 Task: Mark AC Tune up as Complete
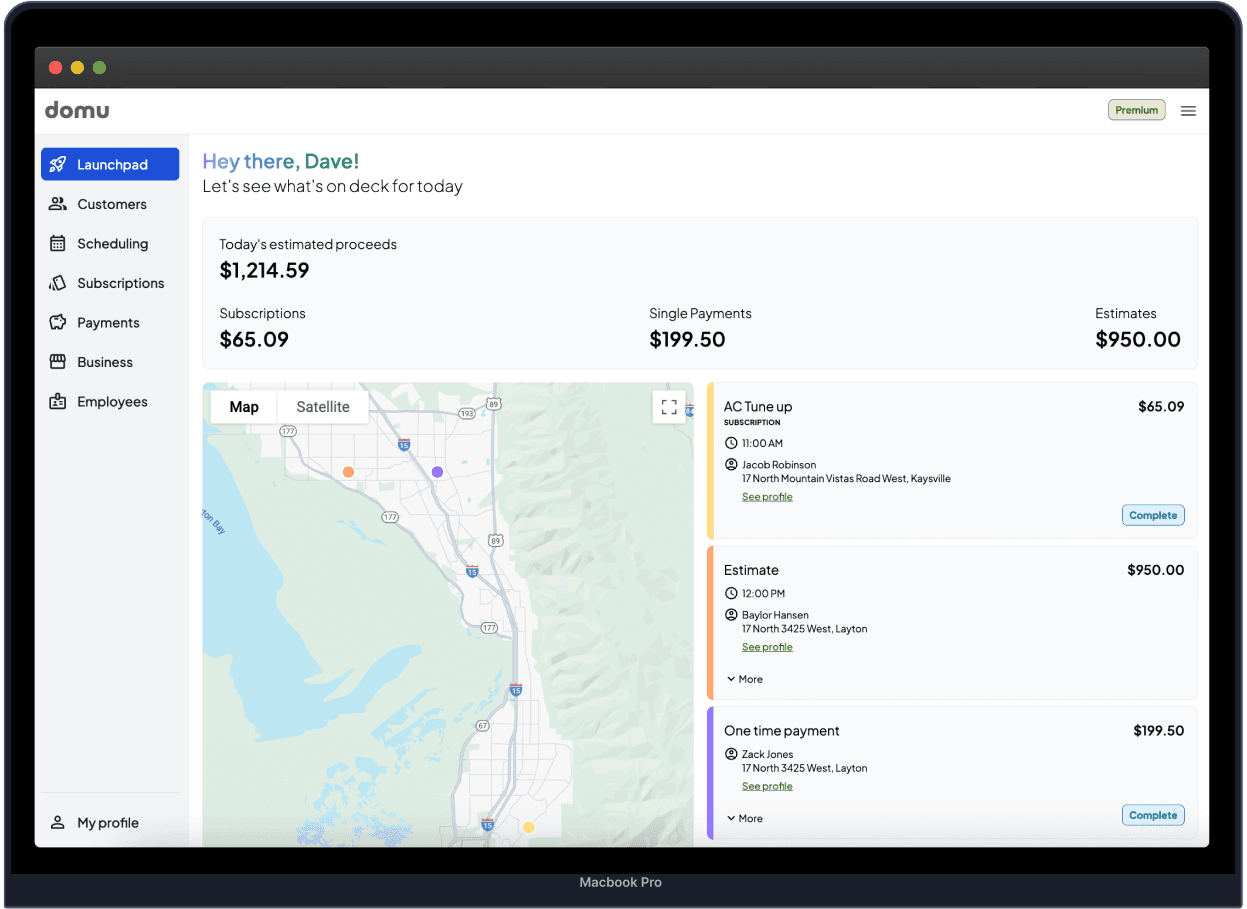(x=1152, y=515)
